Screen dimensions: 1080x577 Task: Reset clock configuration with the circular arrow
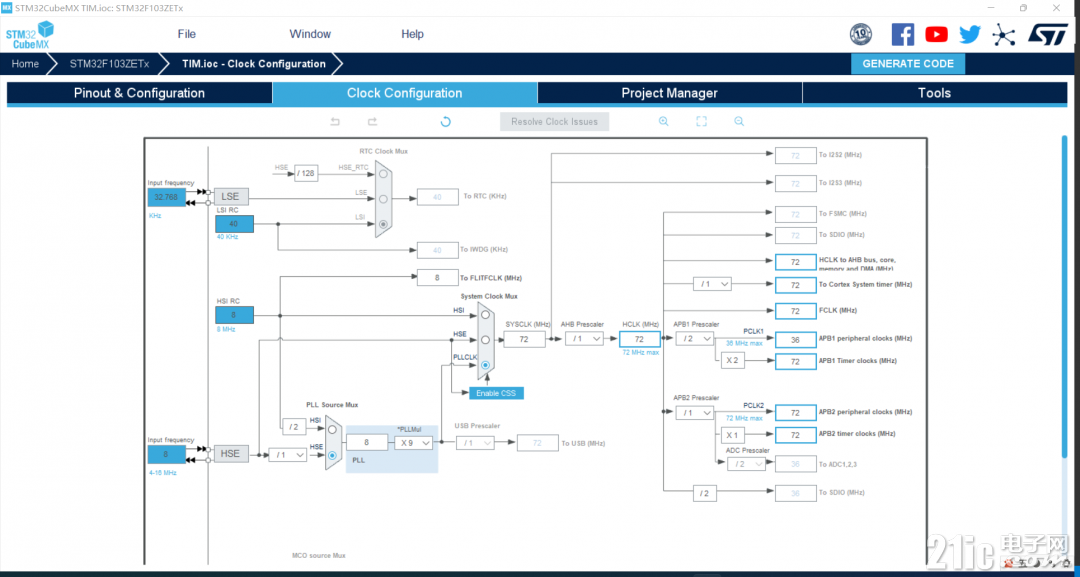pos(446,122)
